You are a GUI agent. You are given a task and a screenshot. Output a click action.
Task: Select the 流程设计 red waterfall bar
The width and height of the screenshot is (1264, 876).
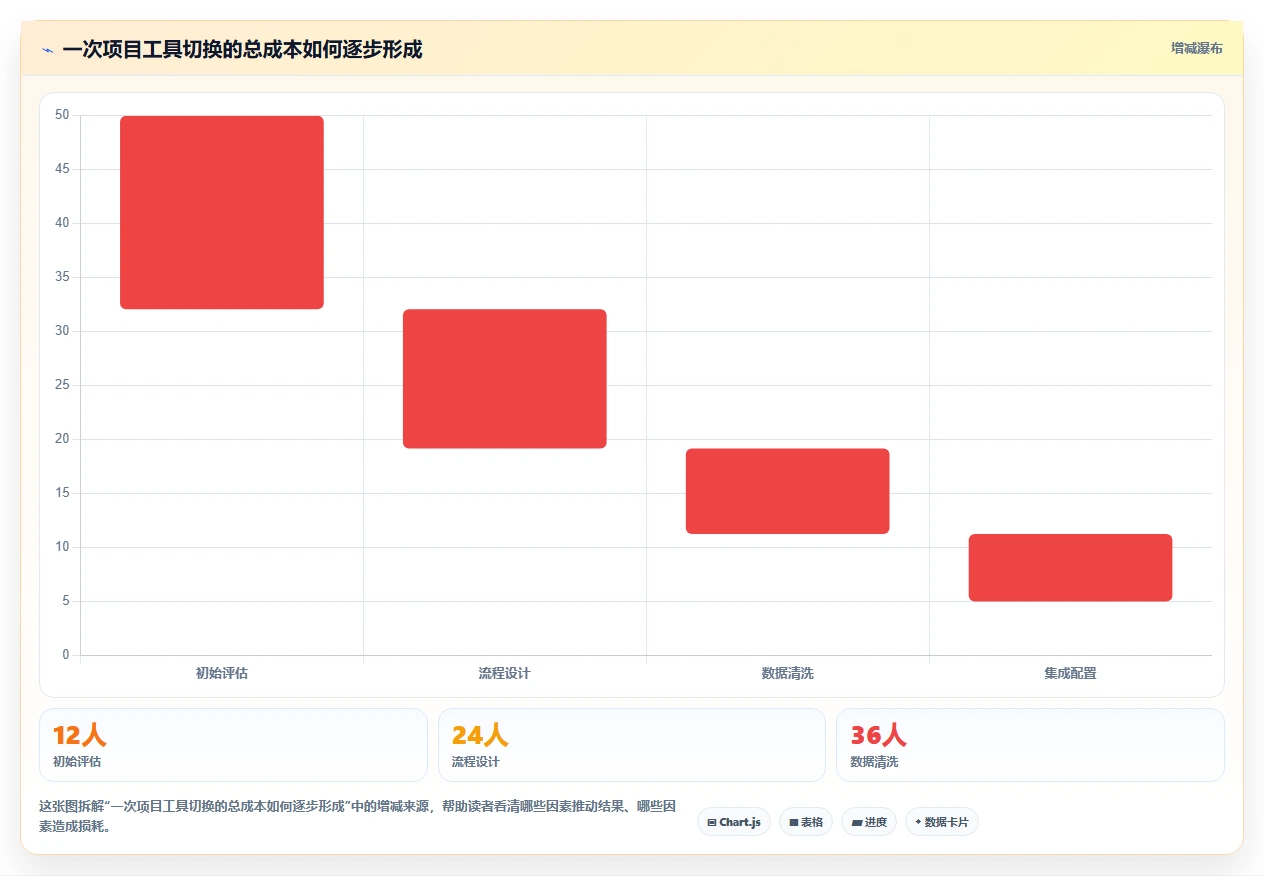[505, 379]
